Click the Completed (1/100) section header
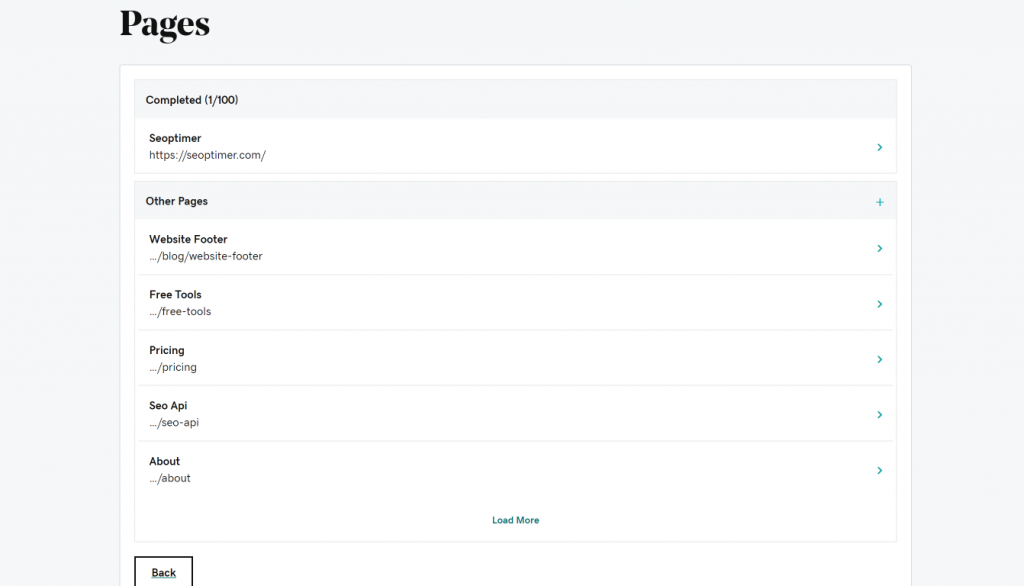1024x586 pixels. 192,100
